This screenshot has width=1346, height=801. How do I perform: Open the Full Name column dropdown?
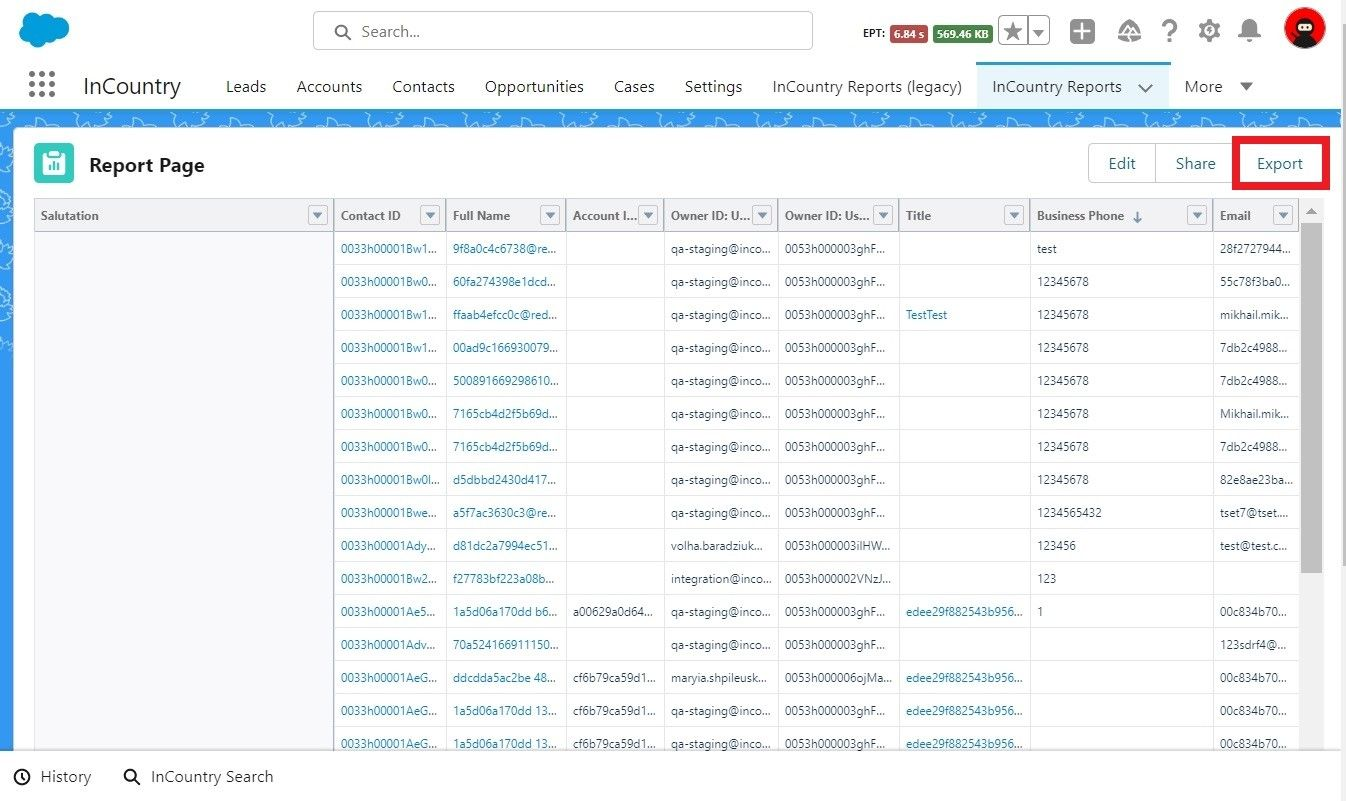549,215
